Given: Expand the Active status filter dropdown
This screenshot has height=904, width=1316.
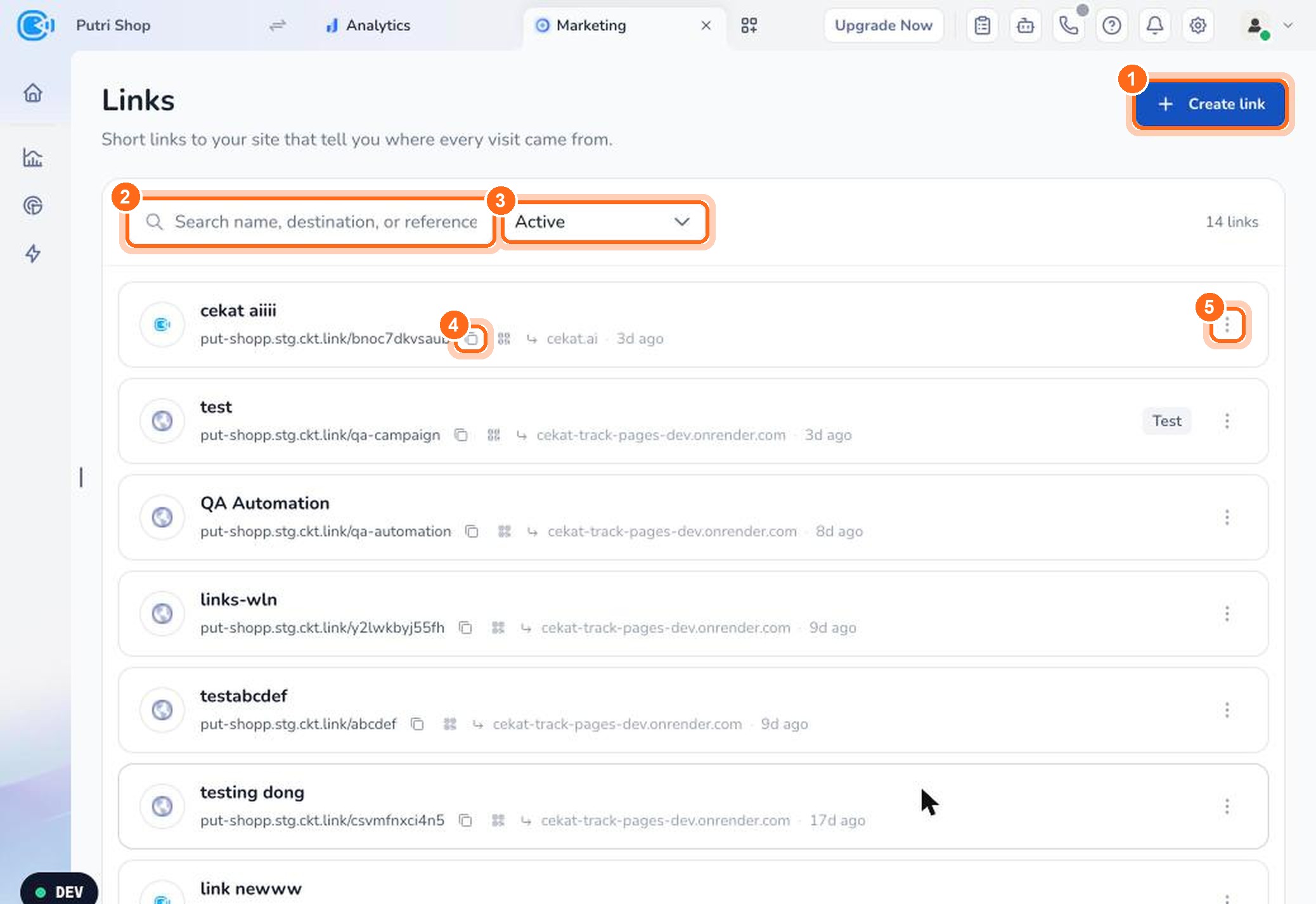Looking at the screenshot, I should tap(604, 222).
